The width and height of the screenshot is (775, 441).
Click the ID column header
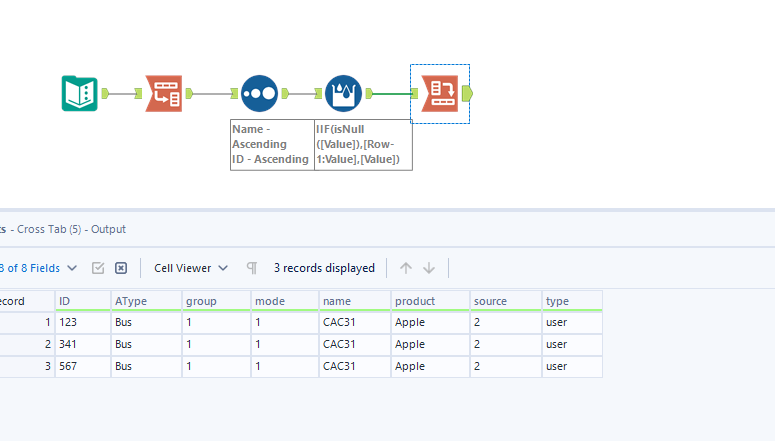82,300
